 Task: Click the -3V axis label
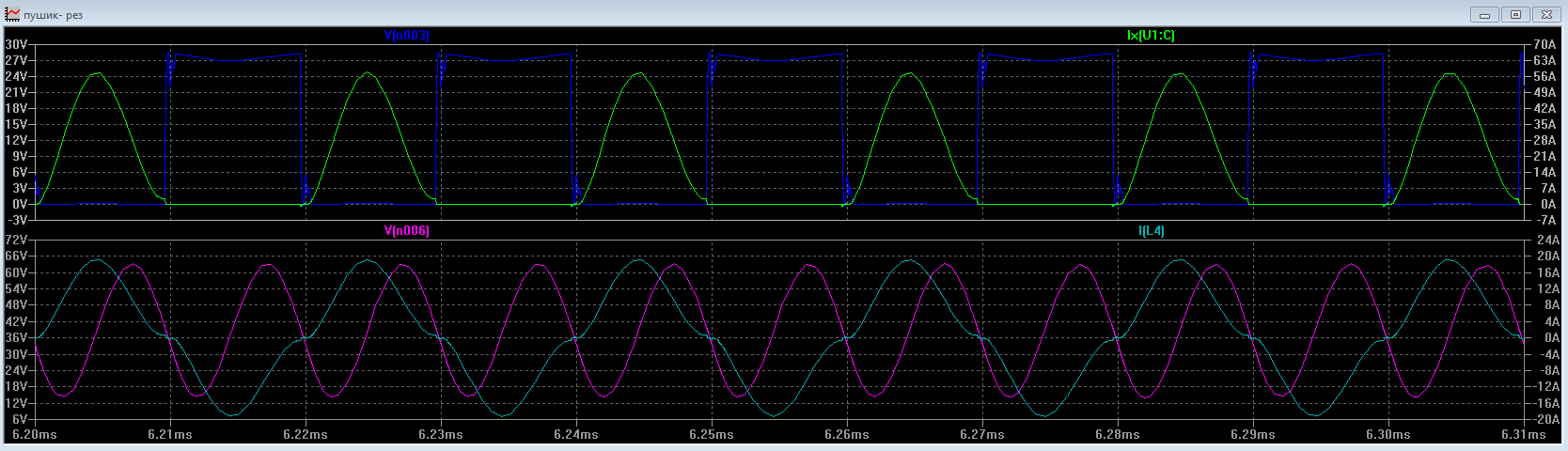click(19, 220)
